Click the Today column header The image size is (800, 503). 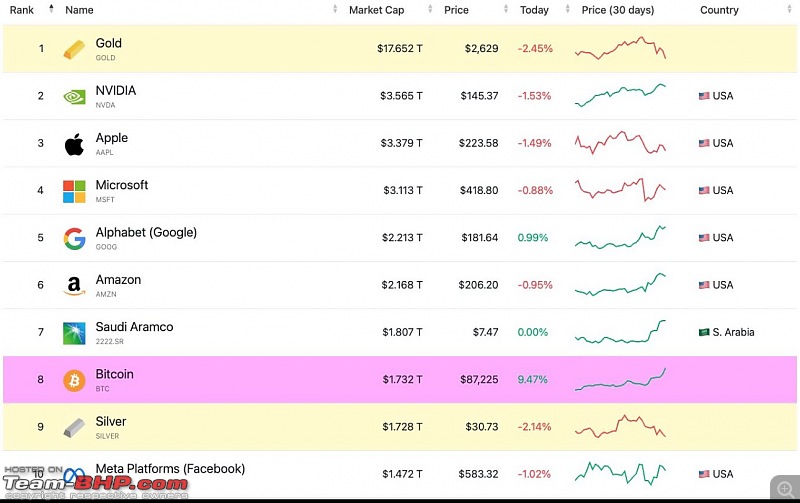click(534, 10)
